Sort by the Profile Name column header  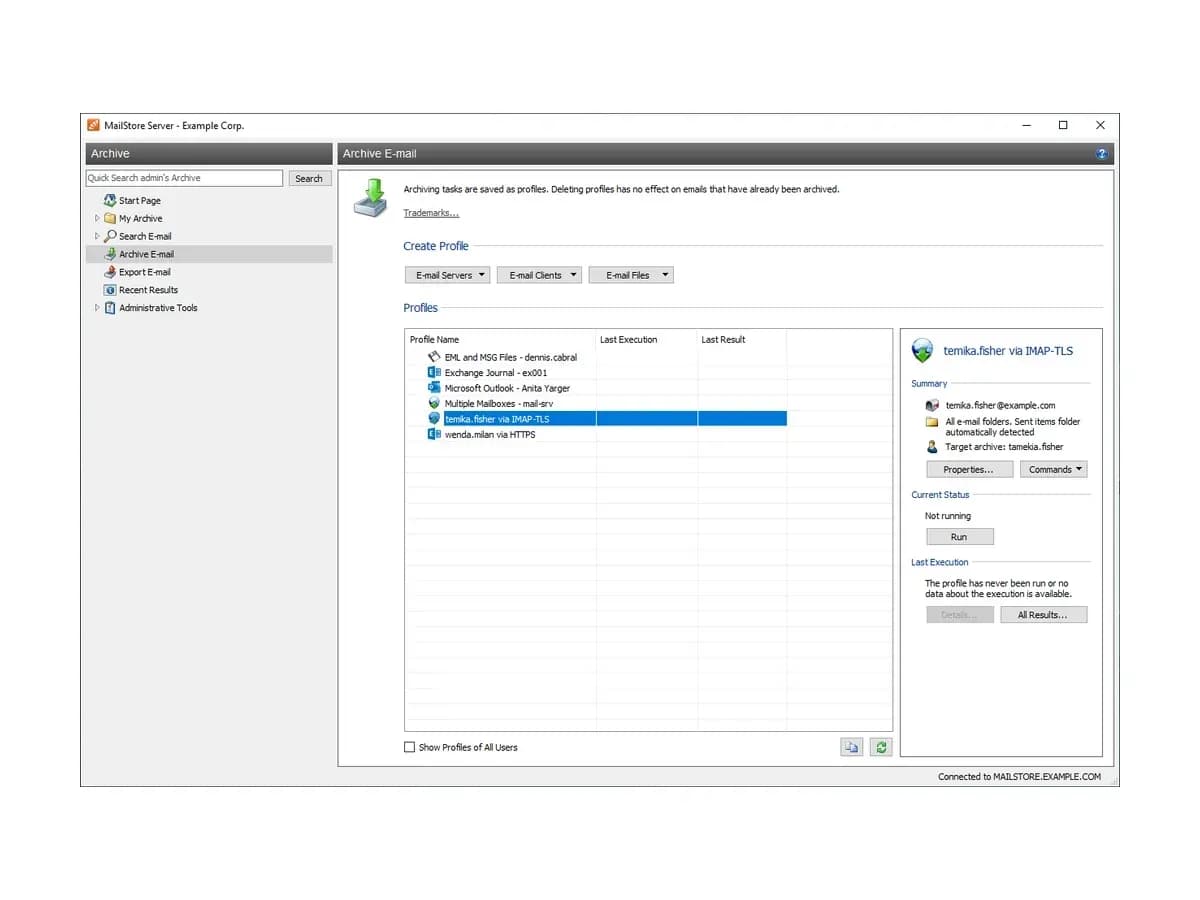(x=500, y=340)
